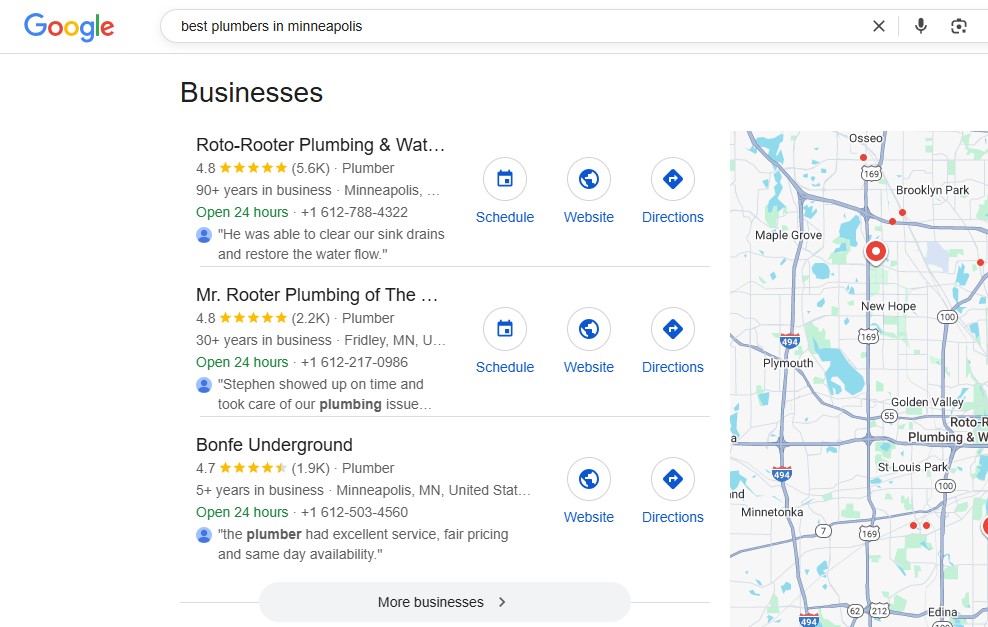Viewport: 988px width, 627px height.
Task: Click the Google logo
Action: [x=69, y=26]
